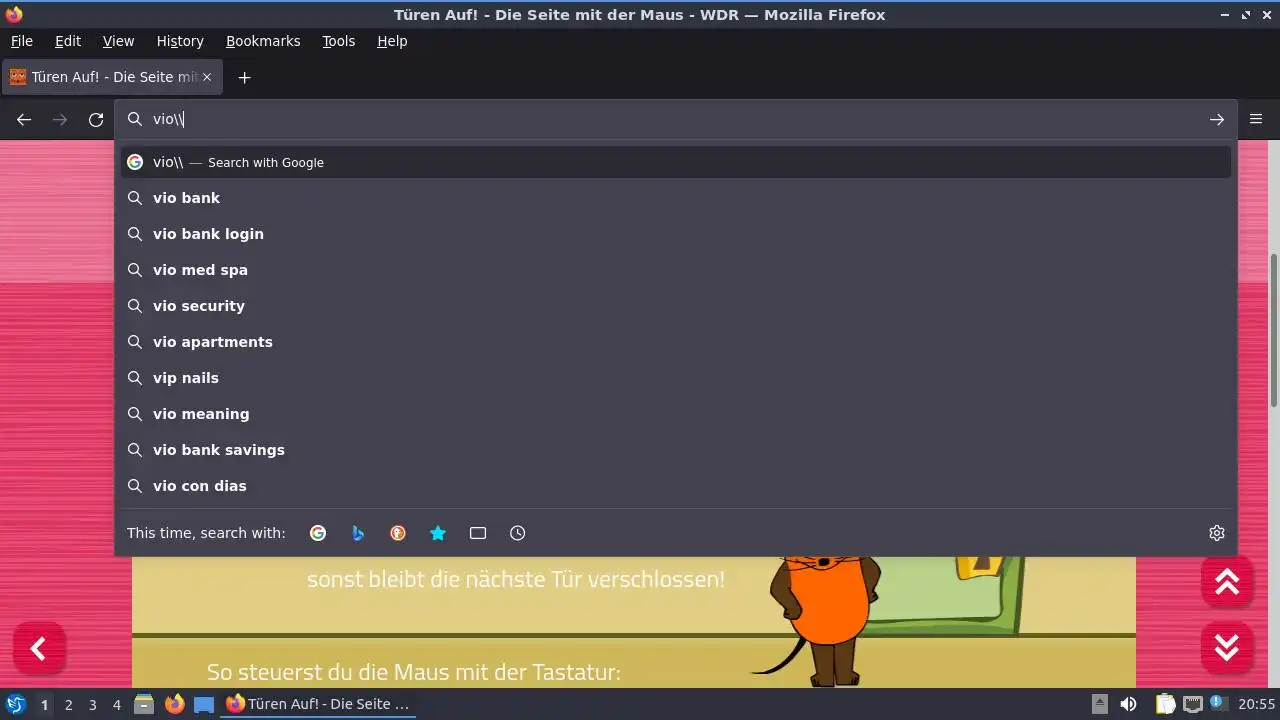The image size is (1280, 720).
Task: Click the back navigation arrow
Action: coord(24,120)
